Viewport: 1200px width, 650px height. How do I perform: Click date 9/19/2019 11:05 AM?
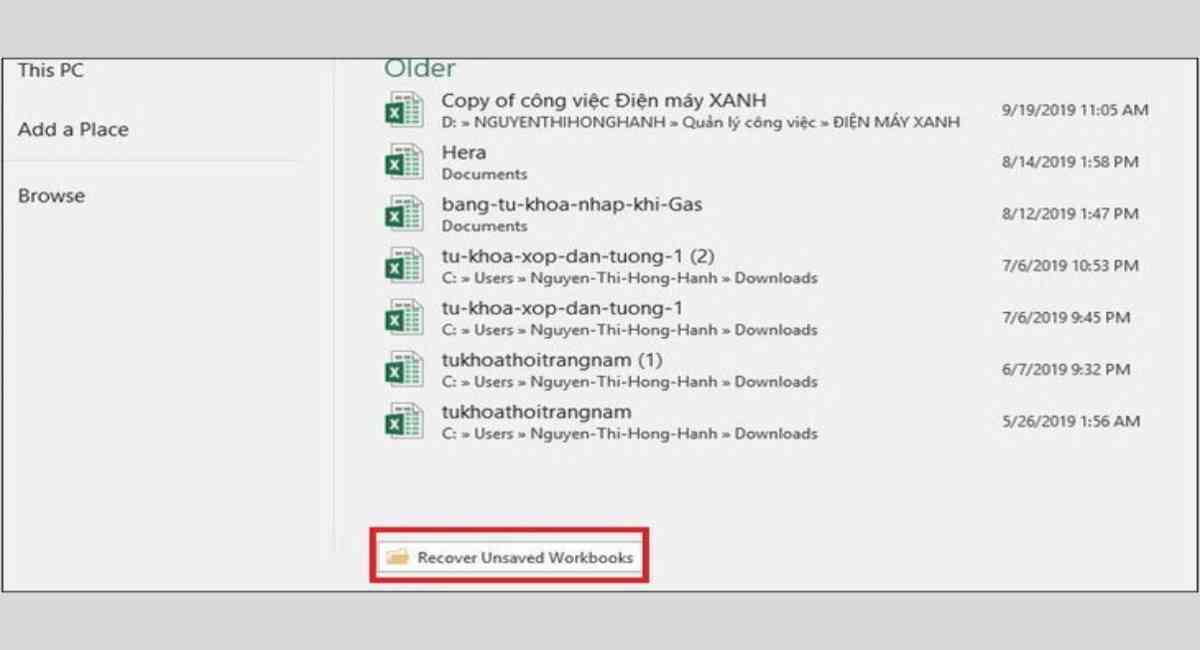point(1075,110)
